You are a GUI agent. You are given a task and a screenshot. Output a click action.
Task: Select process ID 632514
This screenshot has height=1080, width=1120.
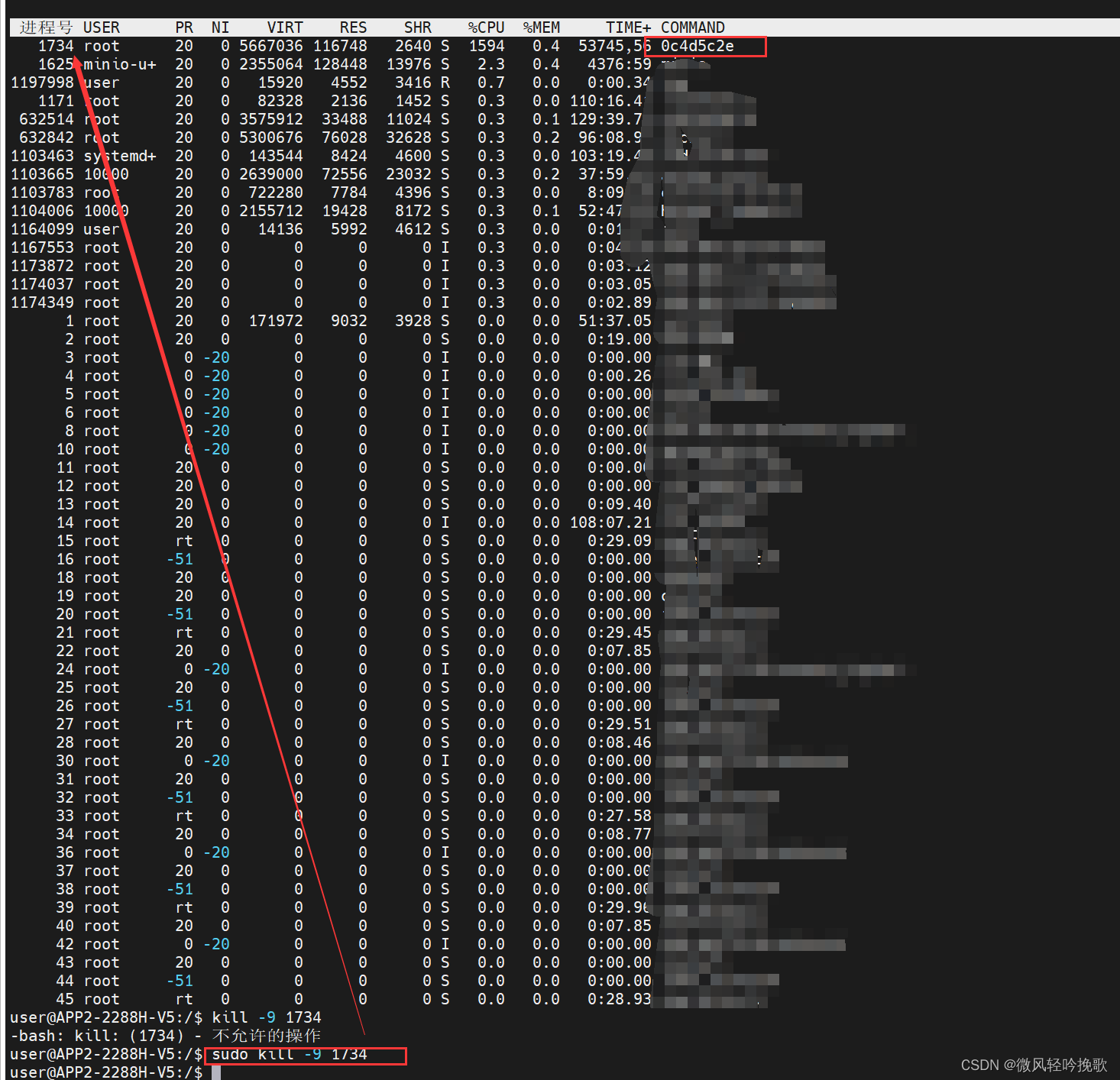(47, 119)
